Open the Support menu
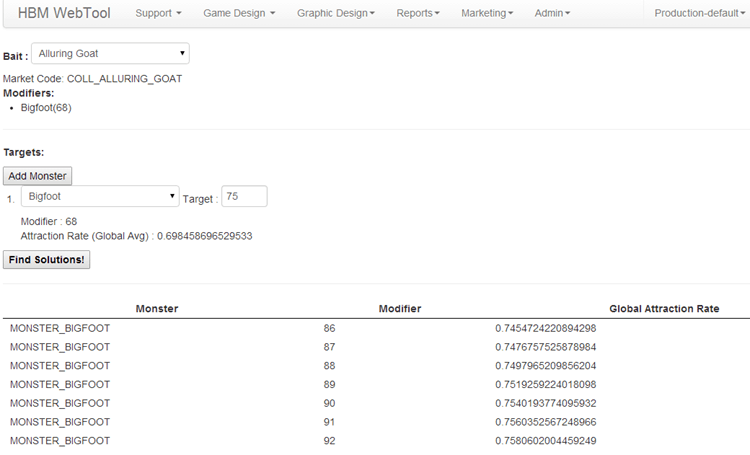The height and width of the screenshot is (455, 750). tap(158, 14)
